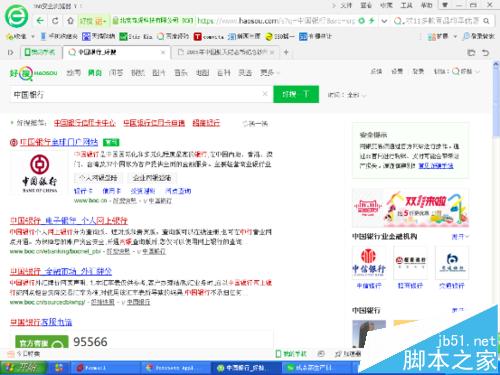Click the 登录 link in page header
This screenshot has height=375, width=500.
tap(418, 71)
